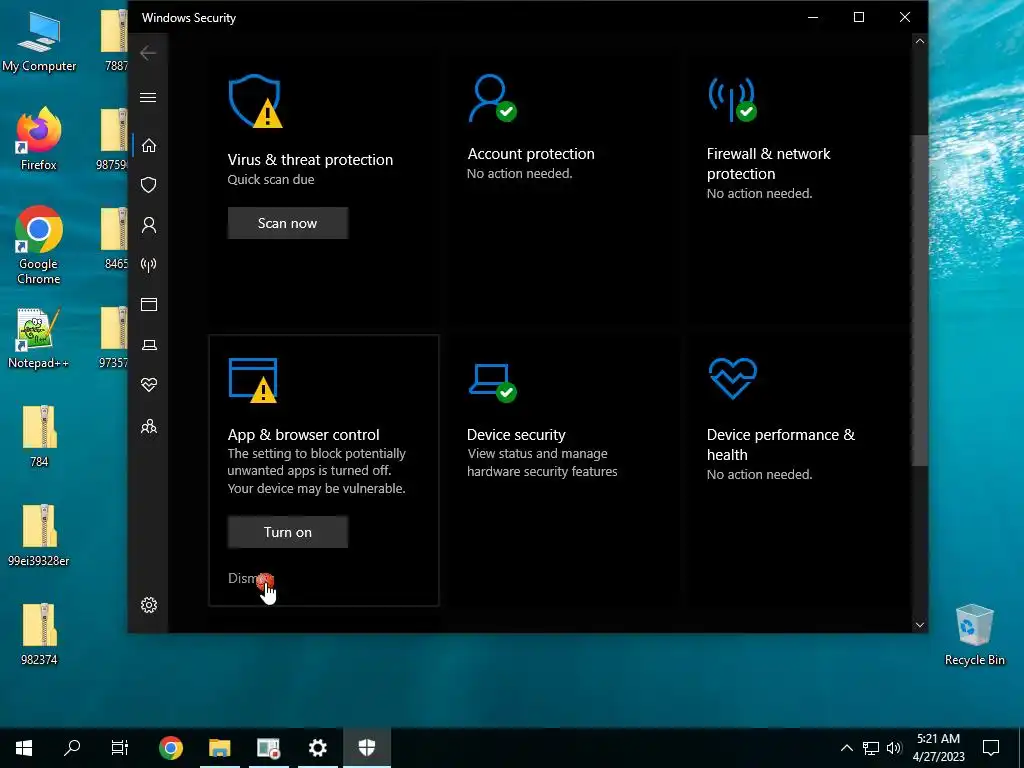
Task: Click the App & browser control warning tile icon
Action: click(x=253, y=379)
